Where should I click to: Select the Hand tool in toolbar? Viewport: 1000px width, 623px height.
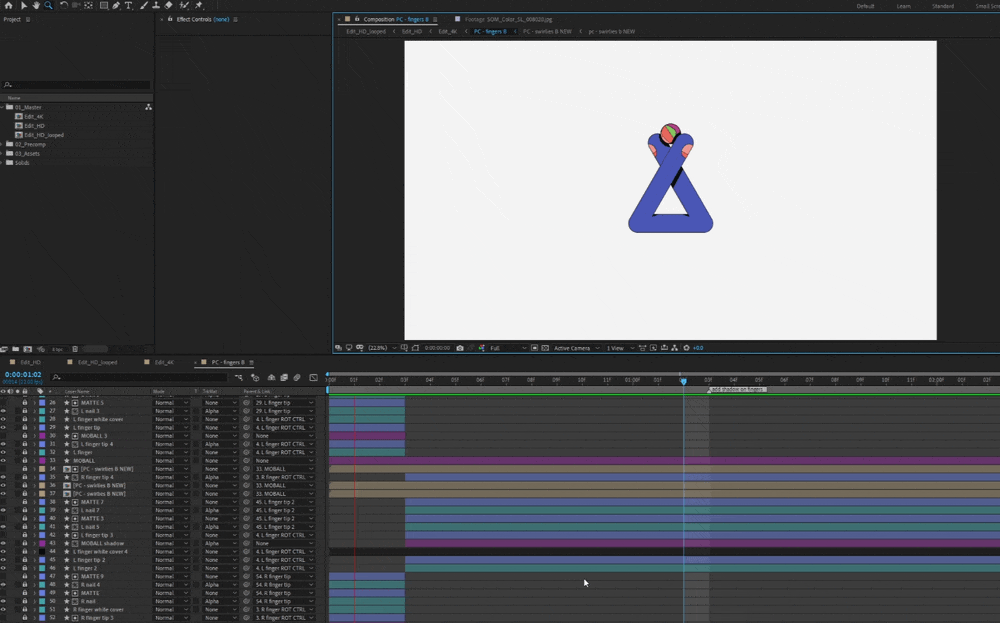pyautogui.click(x=36, y=5)
